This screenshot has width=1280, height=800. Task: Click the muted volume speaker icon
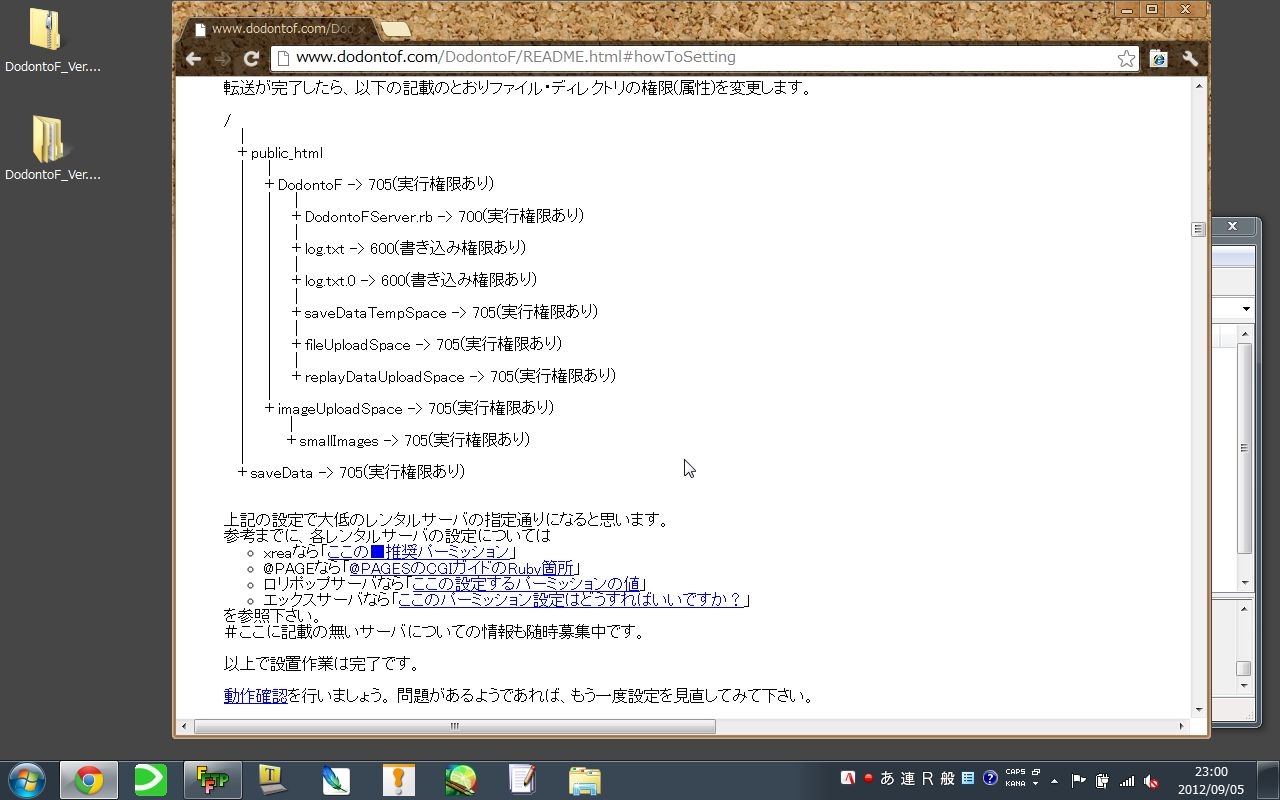(x=1151, y=781)
